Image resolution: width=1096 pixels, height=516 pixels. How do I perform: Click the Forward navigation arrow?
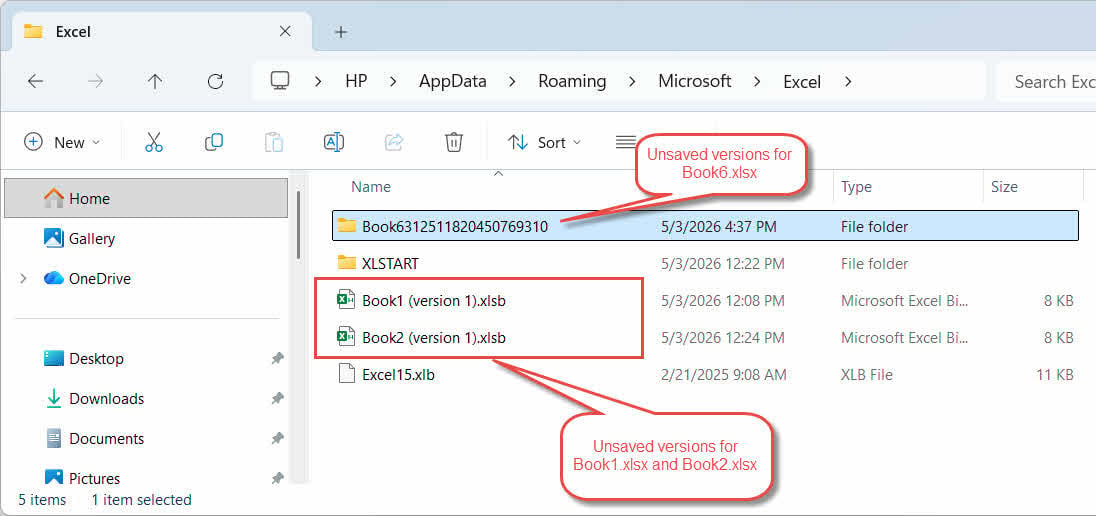click(95, 82)
